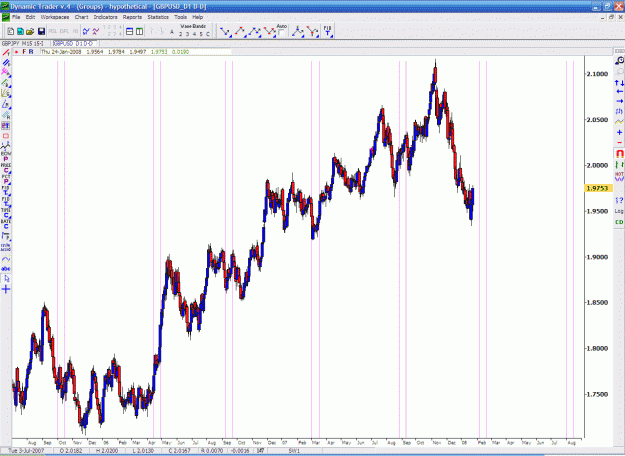Open the File menu
This screenshot has height=456, width=625.
tap(16, 17)
